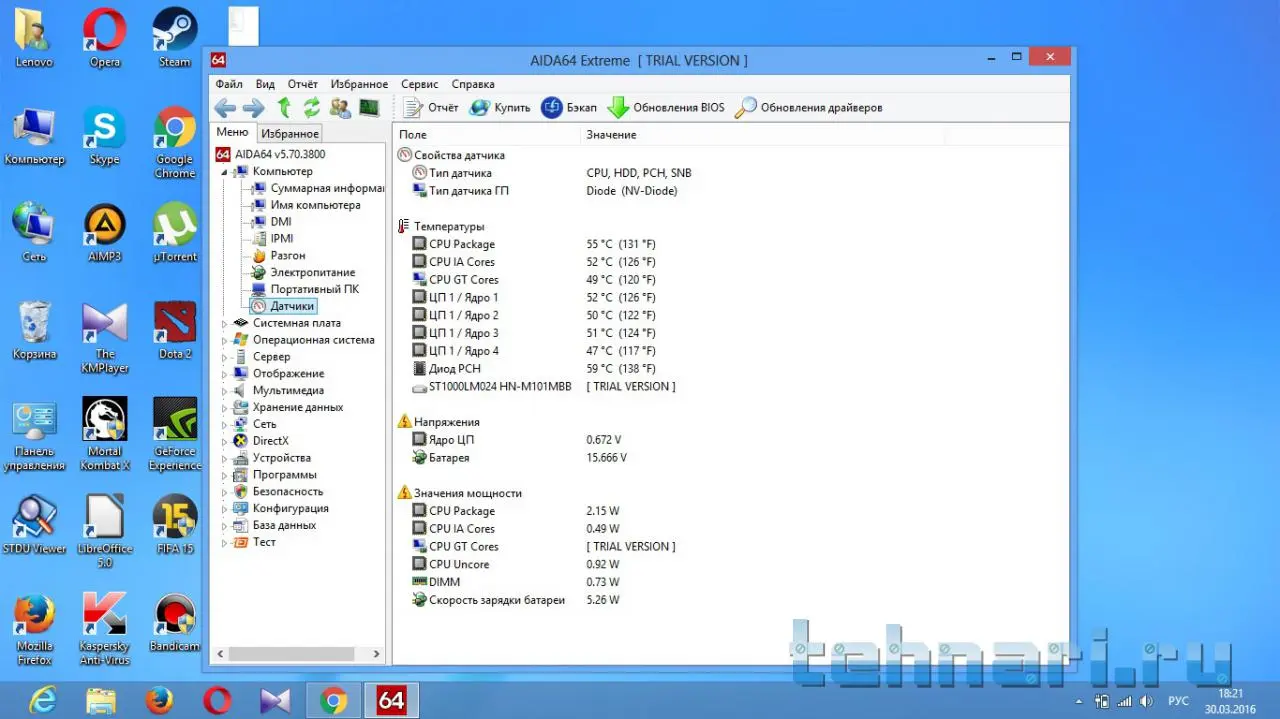Open the Справка menu

(x=473, y=84)
